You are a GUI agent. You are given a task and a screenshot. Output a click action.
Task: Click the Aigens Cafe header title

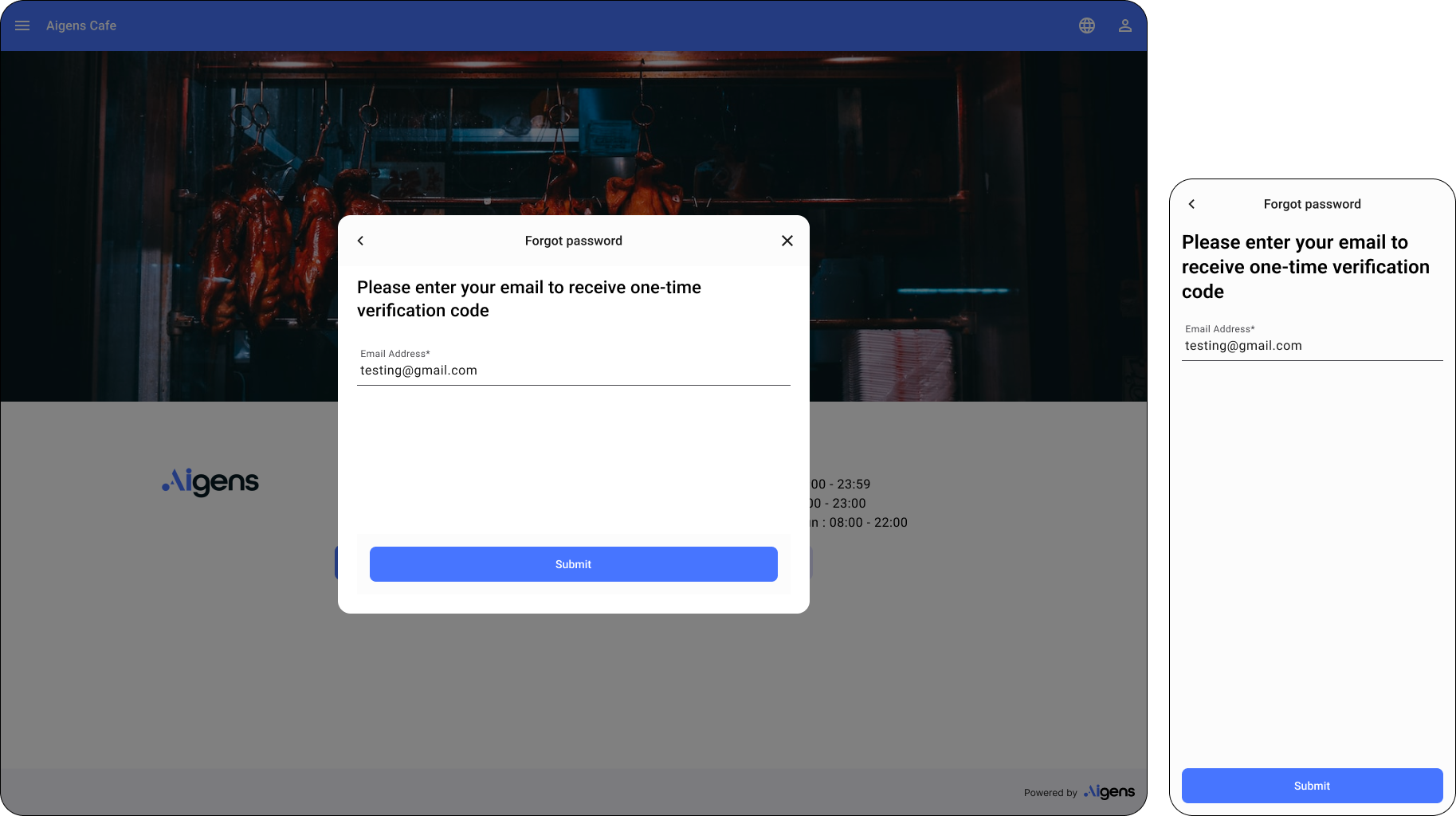(80, 25)
